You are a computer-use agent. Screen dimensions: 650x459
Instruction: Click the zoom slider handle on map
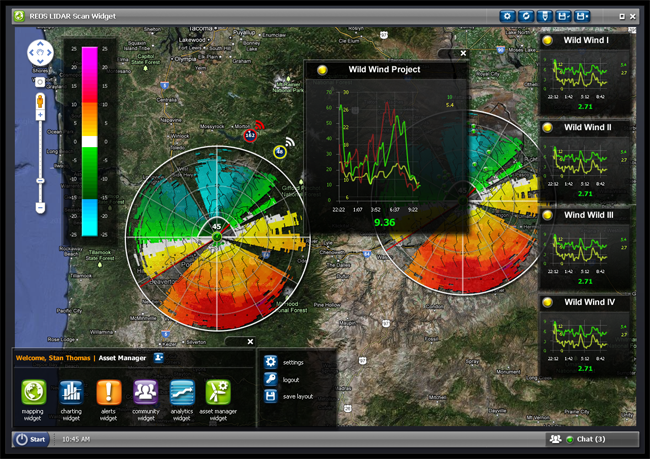tap(40, 181)
